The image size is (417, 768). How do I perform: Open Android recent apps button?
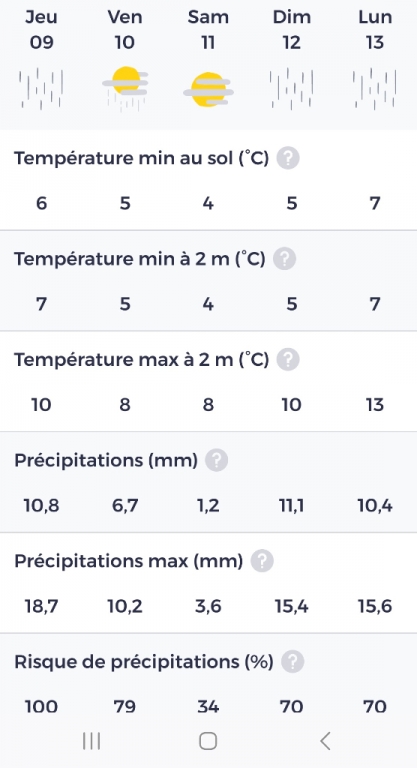pos(92,741)
